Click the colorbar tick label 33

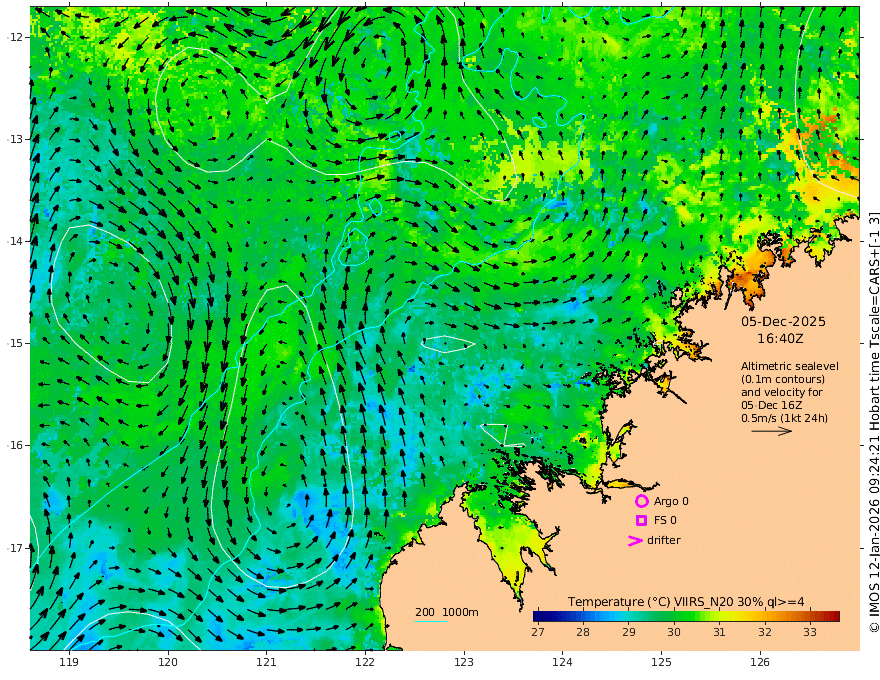810,632
